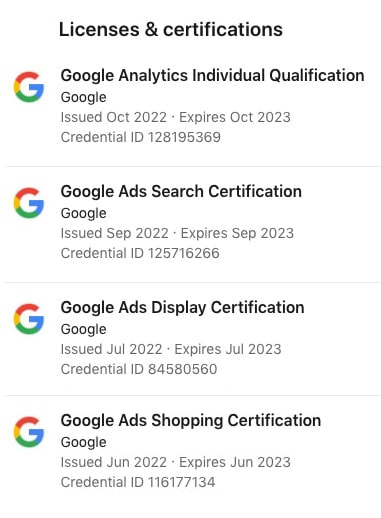
Task: Click Google issuer under Ads Search Certification
Action: pos(83,214)
